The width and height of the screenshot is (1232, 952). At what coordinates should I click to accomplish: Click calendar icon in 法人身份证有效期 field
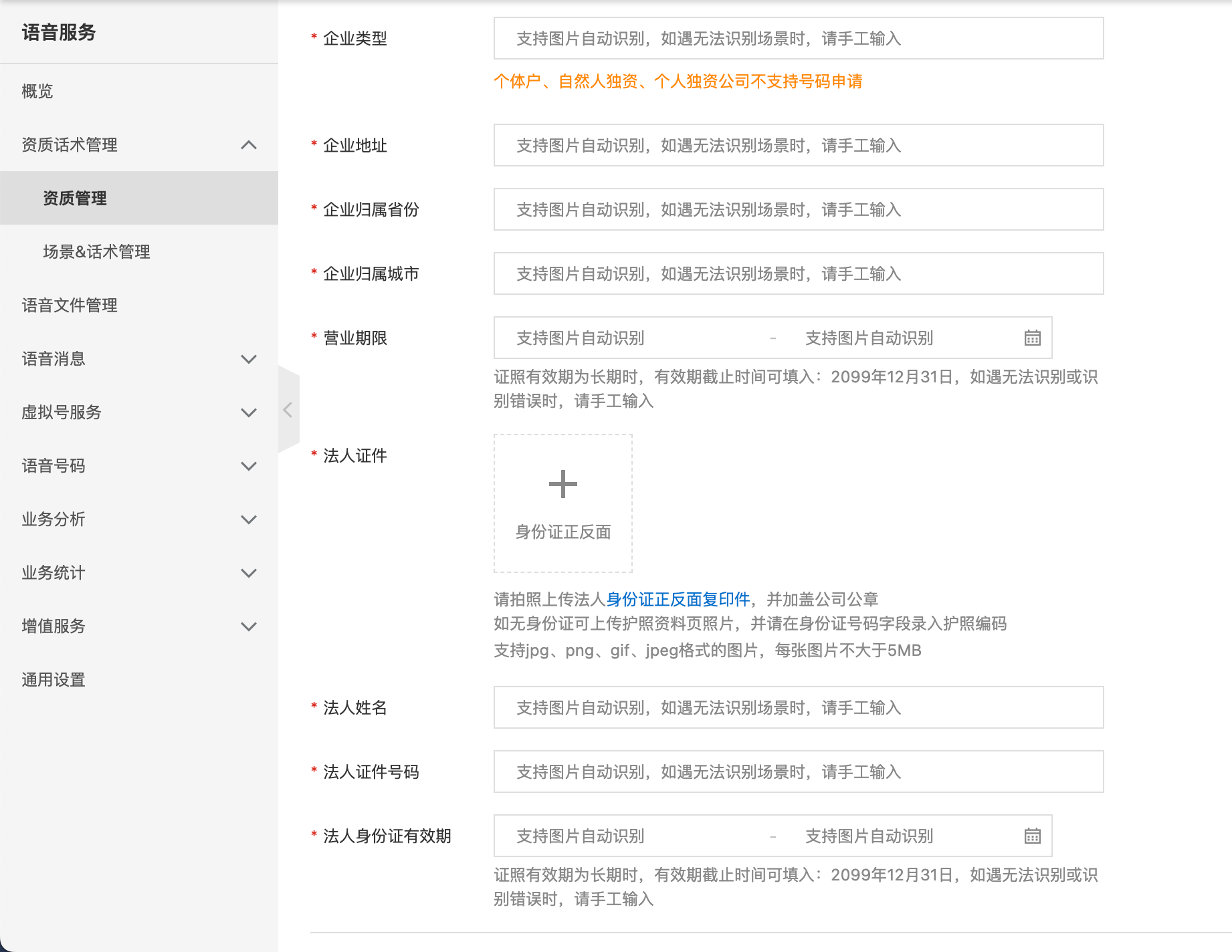pos(1032,836)
